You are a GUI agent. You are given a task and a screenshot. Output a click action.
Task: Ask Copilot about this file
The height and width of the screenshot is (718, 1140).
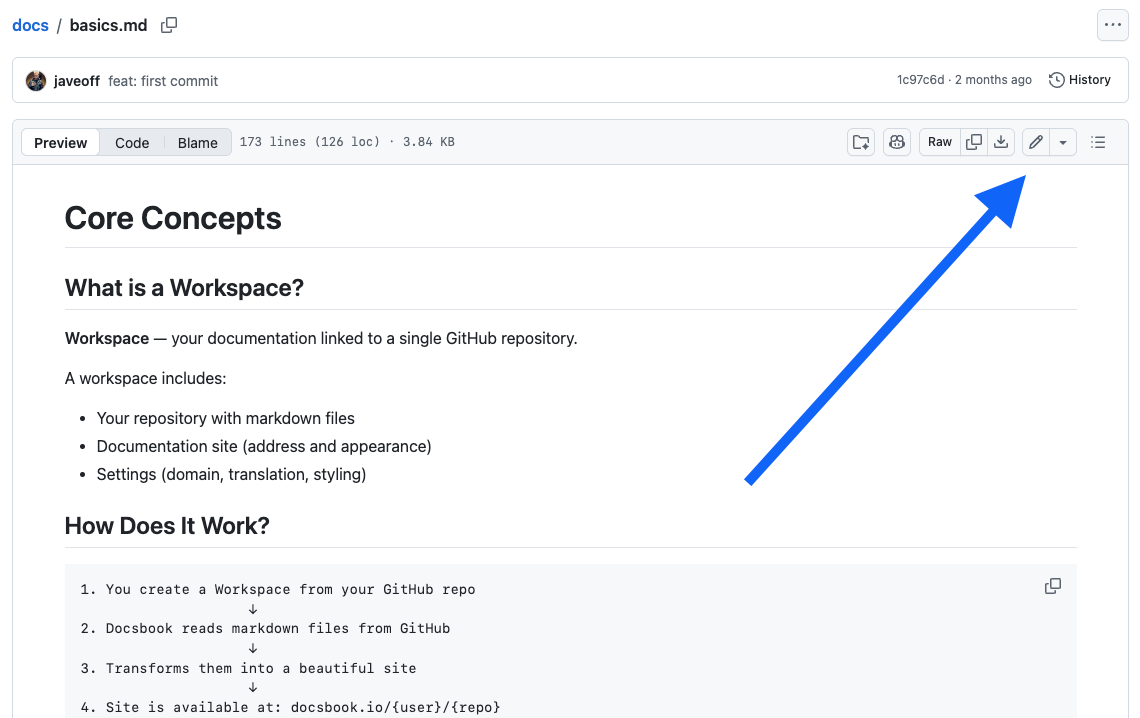tap(897, 142)
